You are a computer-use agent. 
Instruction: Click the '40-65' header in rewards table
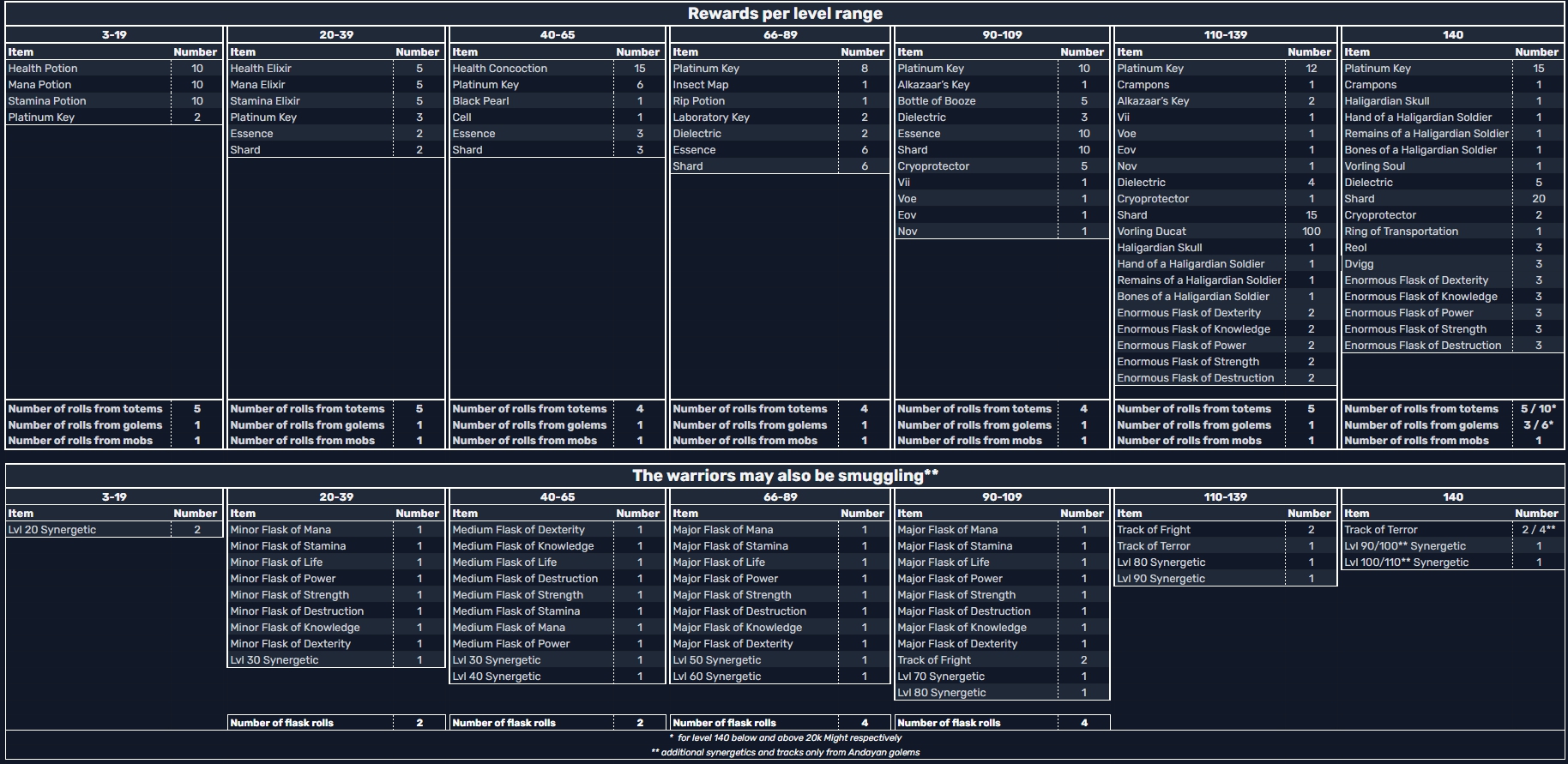point(558,35)
